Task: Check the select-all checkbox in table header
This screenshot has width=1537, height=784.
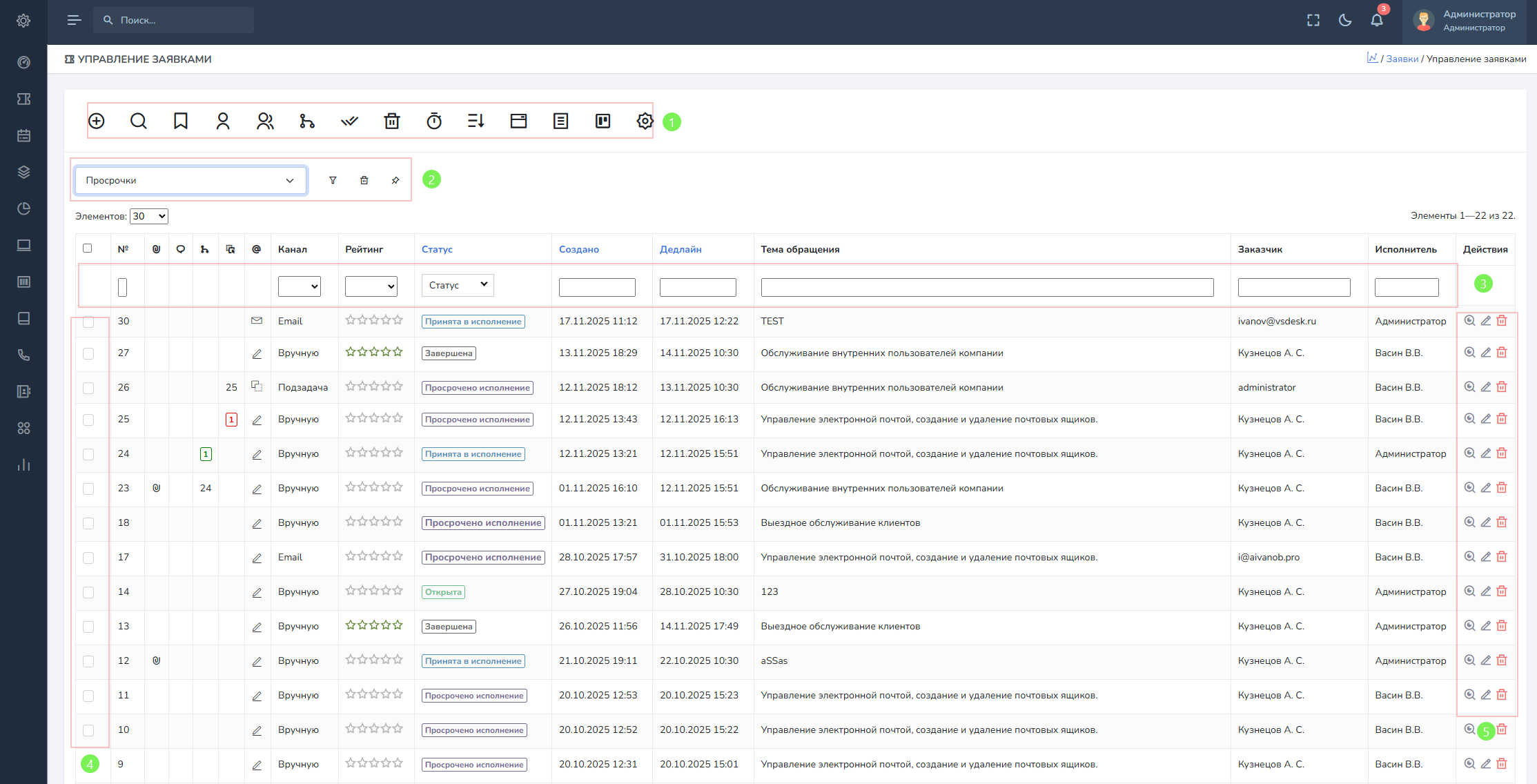Action: (88, 248)
